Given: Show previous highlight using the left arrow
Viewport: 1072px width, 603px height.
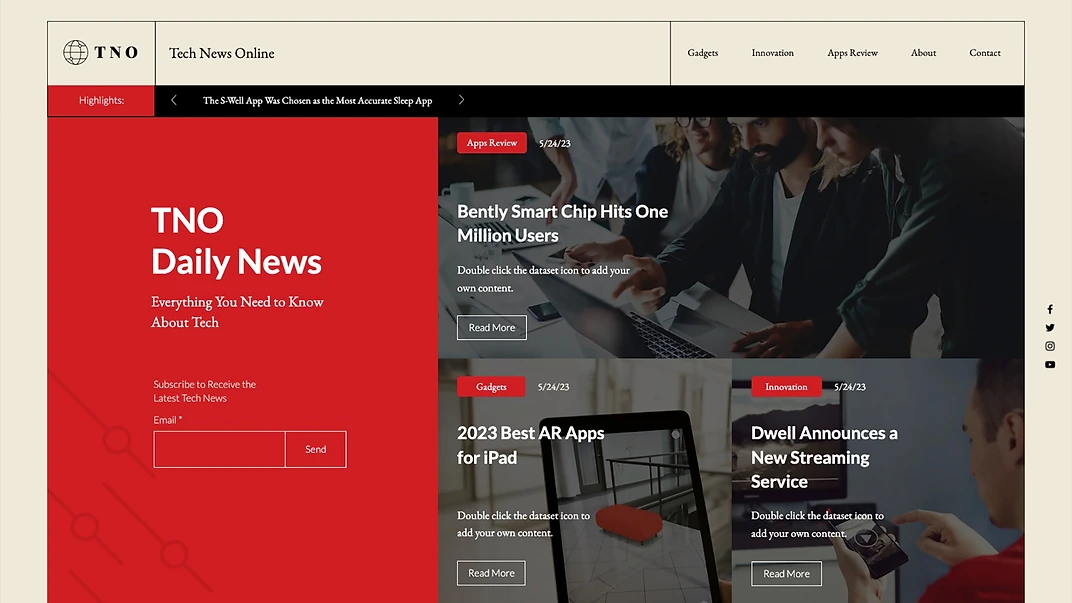Looking at the screenshot, I should 173,100.
